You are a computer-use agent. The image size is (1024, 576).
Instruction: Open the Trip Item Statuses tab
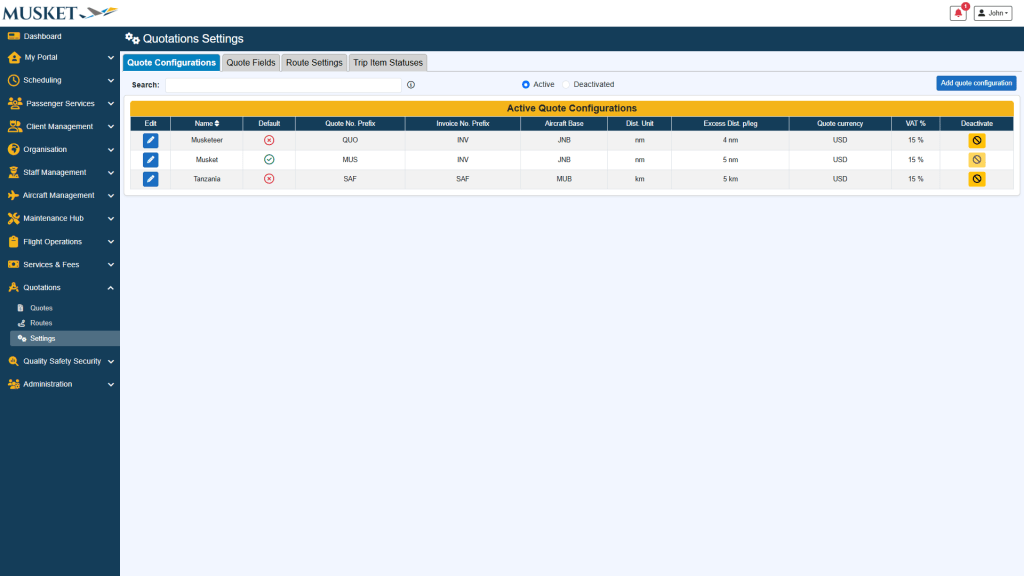click(x=388, y=63)
